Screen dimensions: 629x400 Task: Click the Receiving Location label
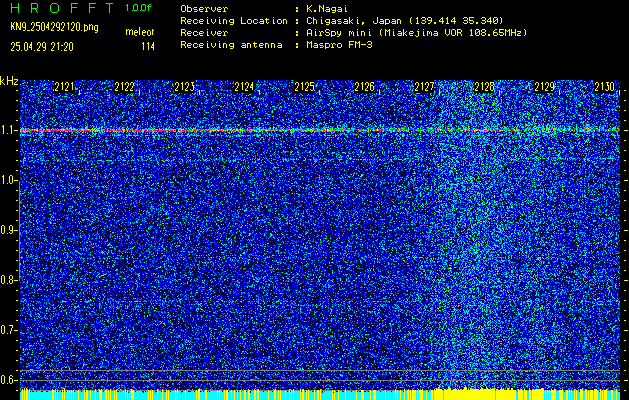click(234, 20)
